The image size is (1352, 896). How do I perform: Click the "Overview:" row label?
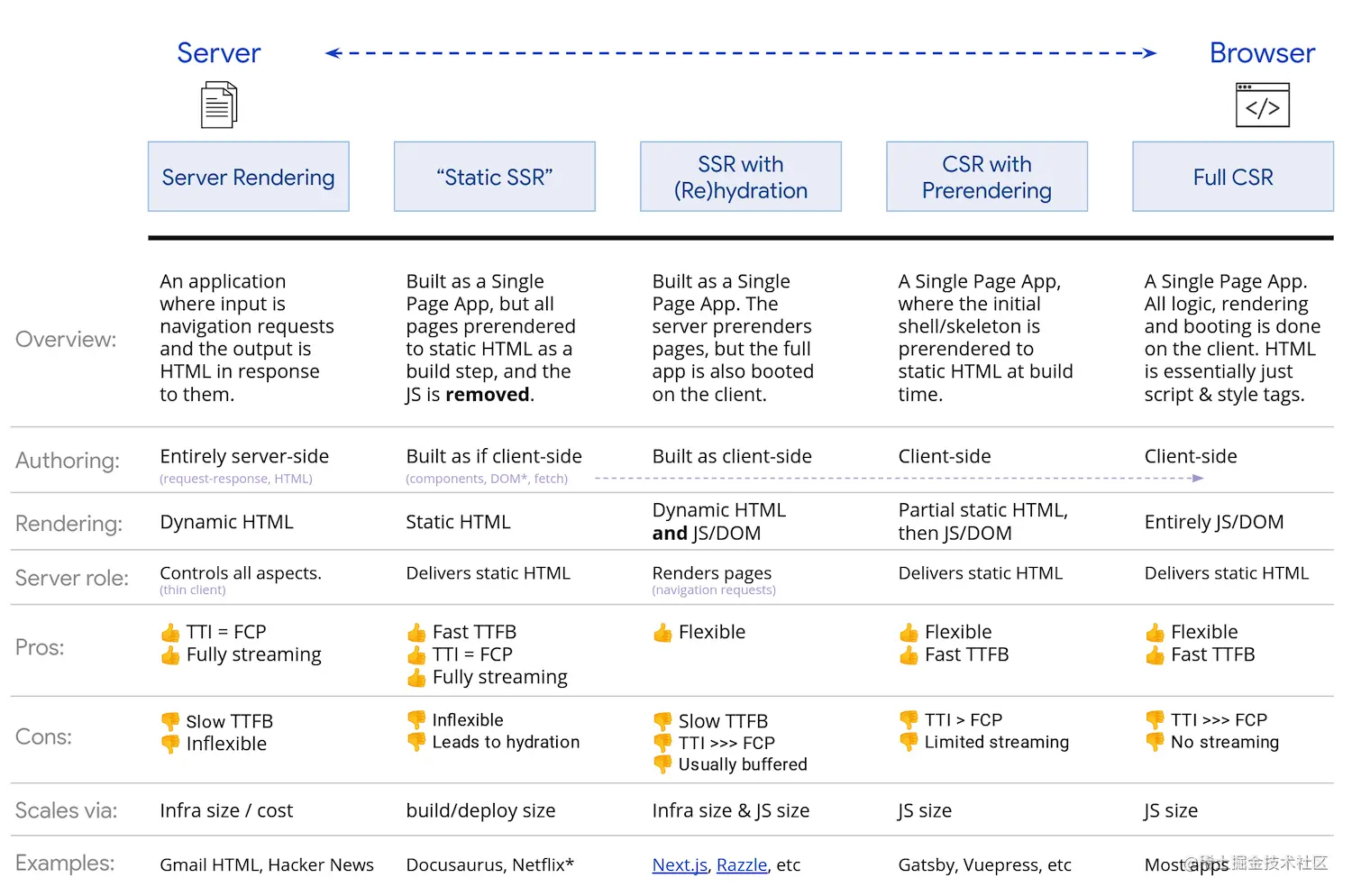click(x=66, y=339)
